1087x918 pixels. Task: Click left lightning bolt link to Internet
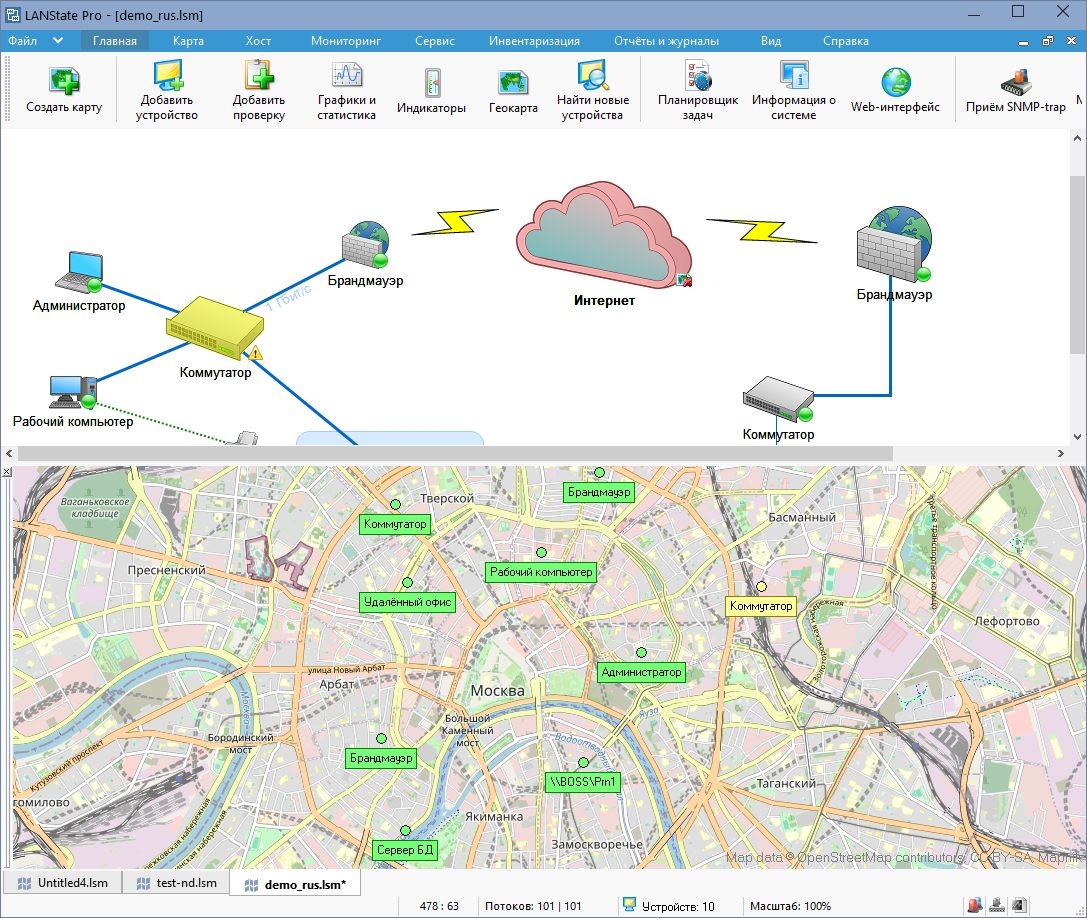click(455, 223)
